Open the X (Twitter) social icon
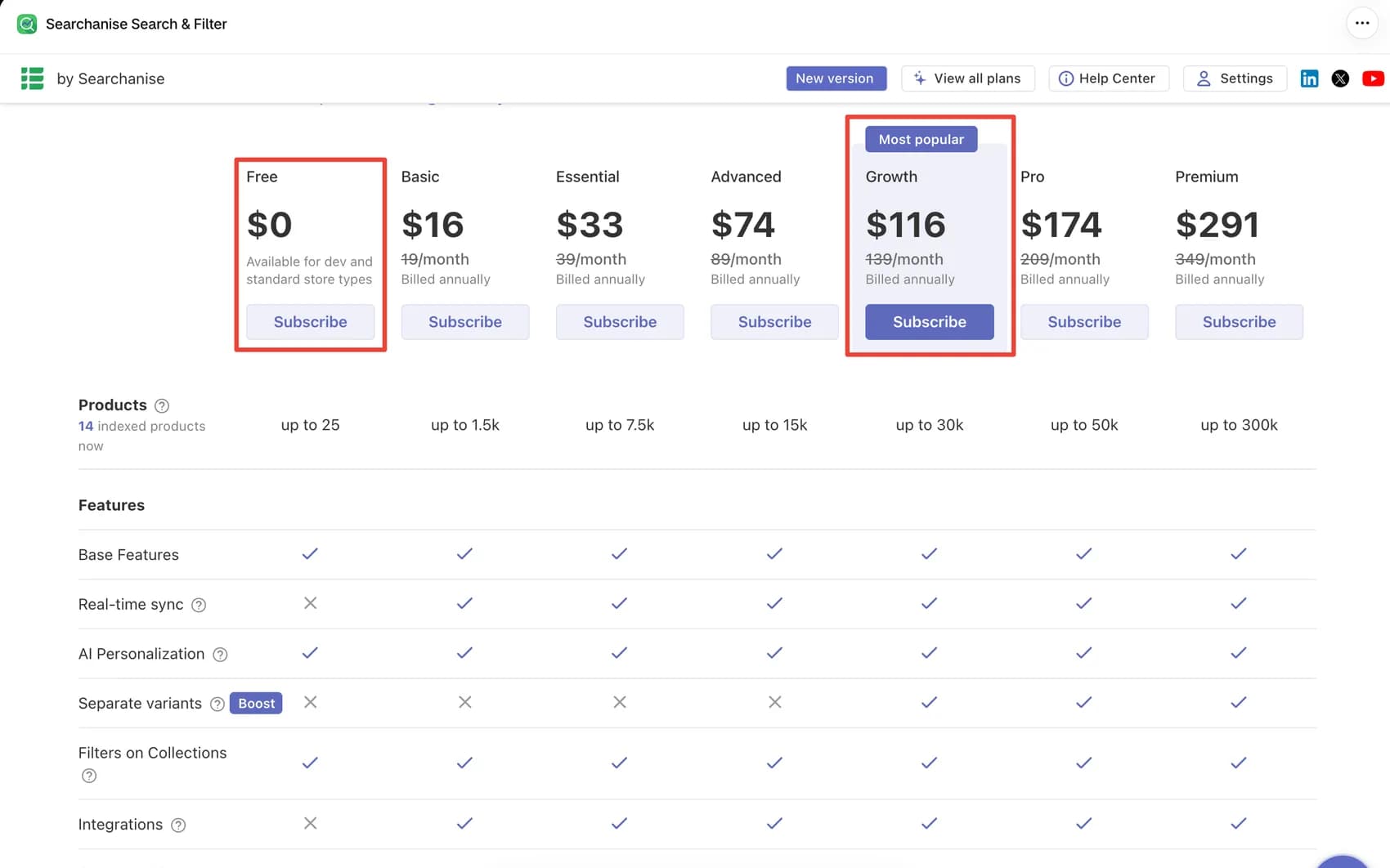The height and width of the screenshot is (868, 1390). [1340, 78]
